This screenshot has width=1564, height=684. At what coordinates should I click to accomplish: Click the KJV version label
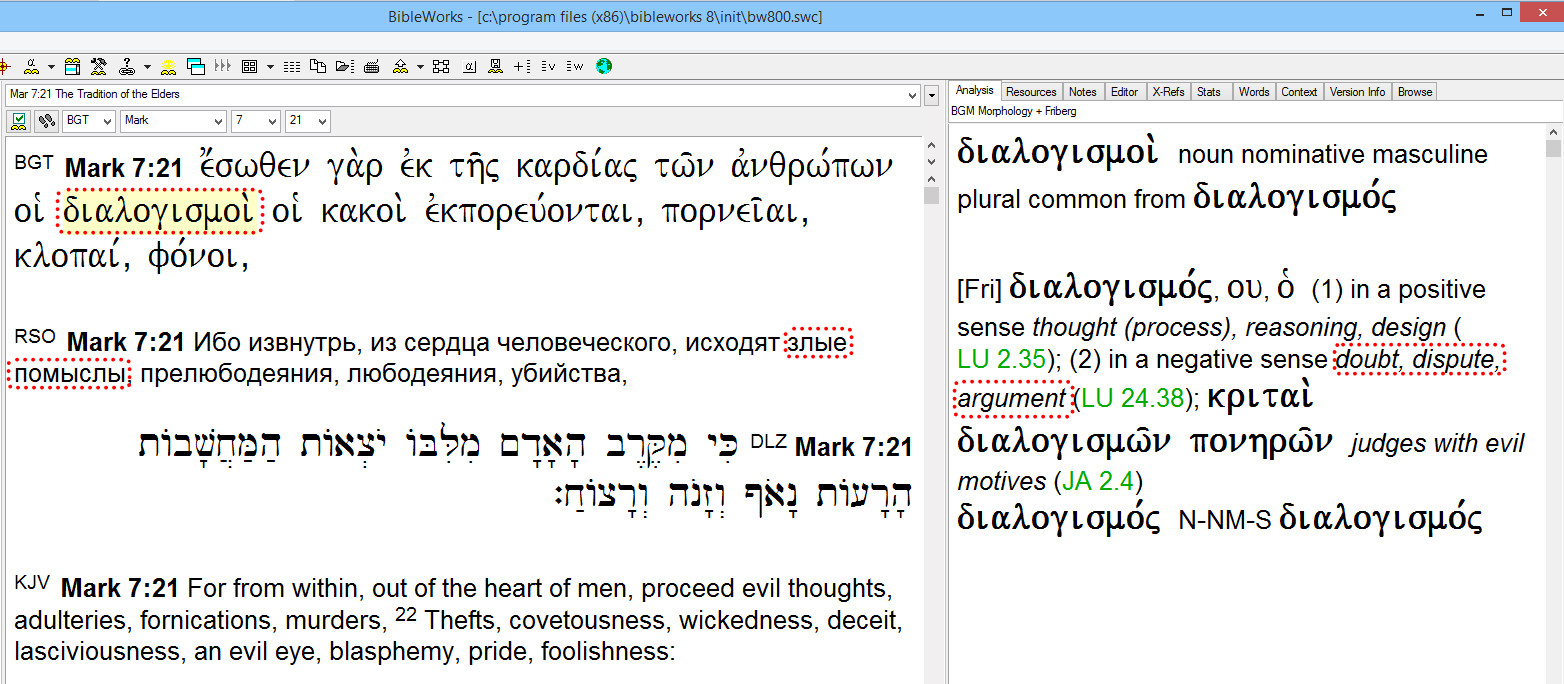[33, 581]
